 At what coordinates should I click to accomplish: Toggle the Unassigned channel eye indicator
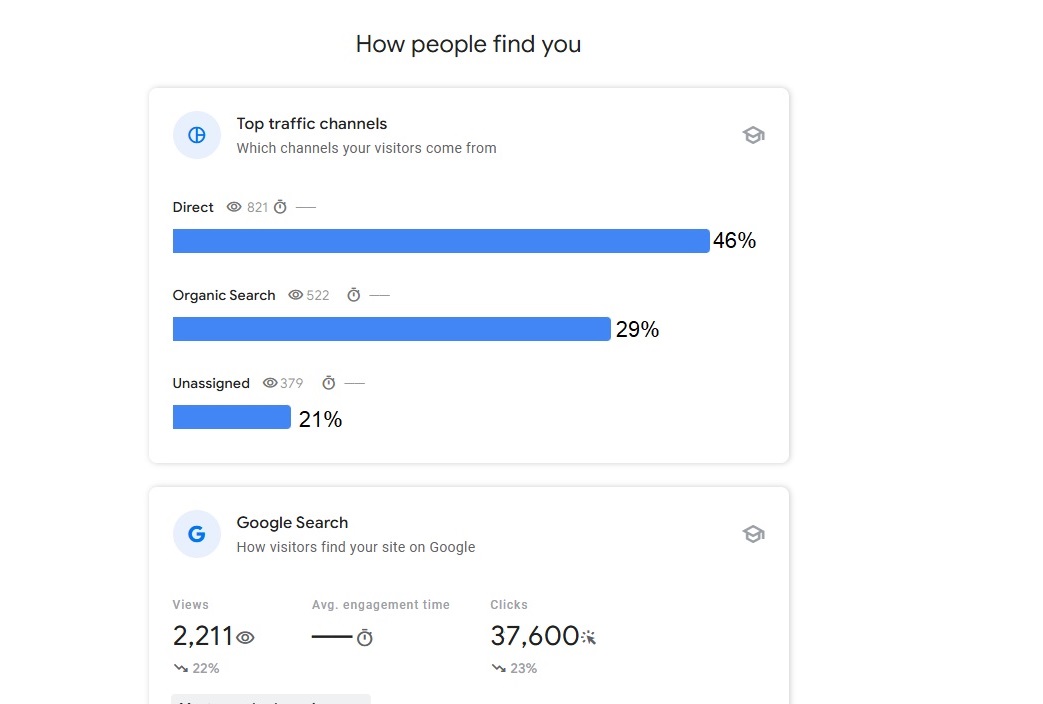click(x=270, y=383)
